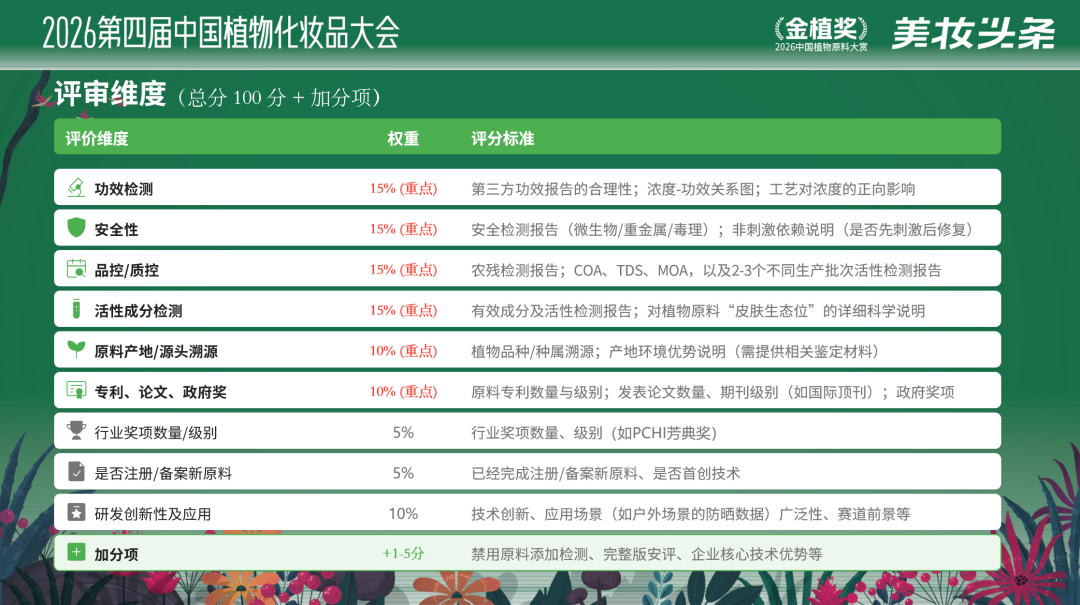This screenshot has height=605, width=1080.
Task: Click the green plus icon beside 加分项
Action: (x=76, y=552)
